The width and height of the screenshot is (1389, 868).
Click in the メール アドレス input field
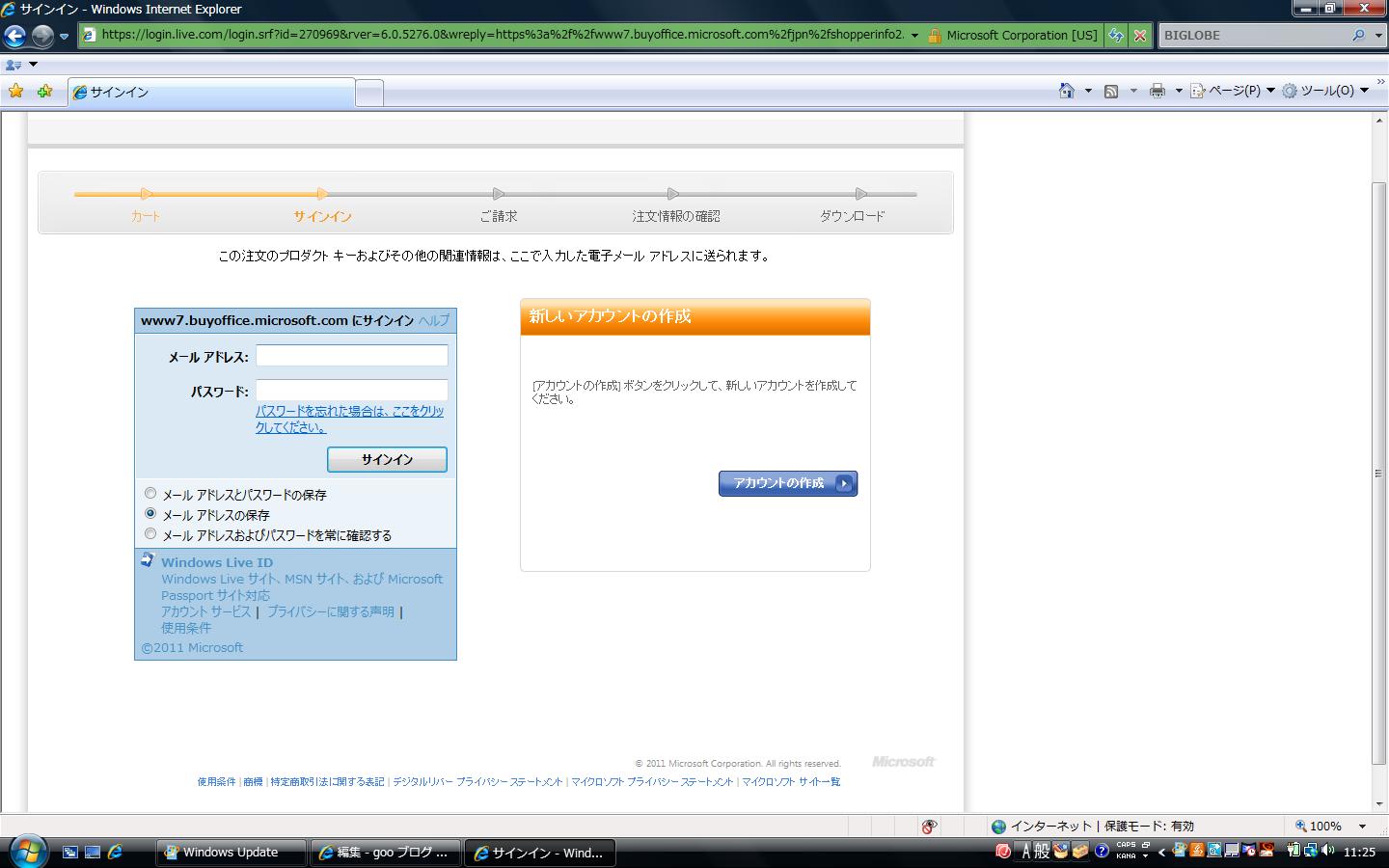[x=352, y=356]
